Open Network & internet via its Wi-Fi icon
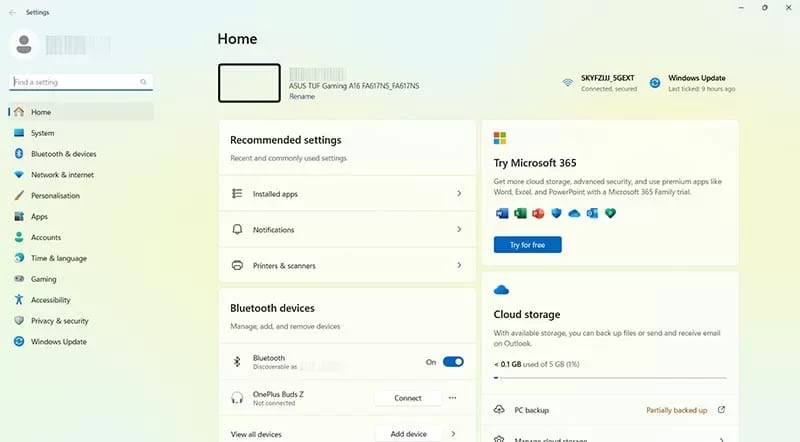This screenshot has height=442, width=800. point(19,175)
